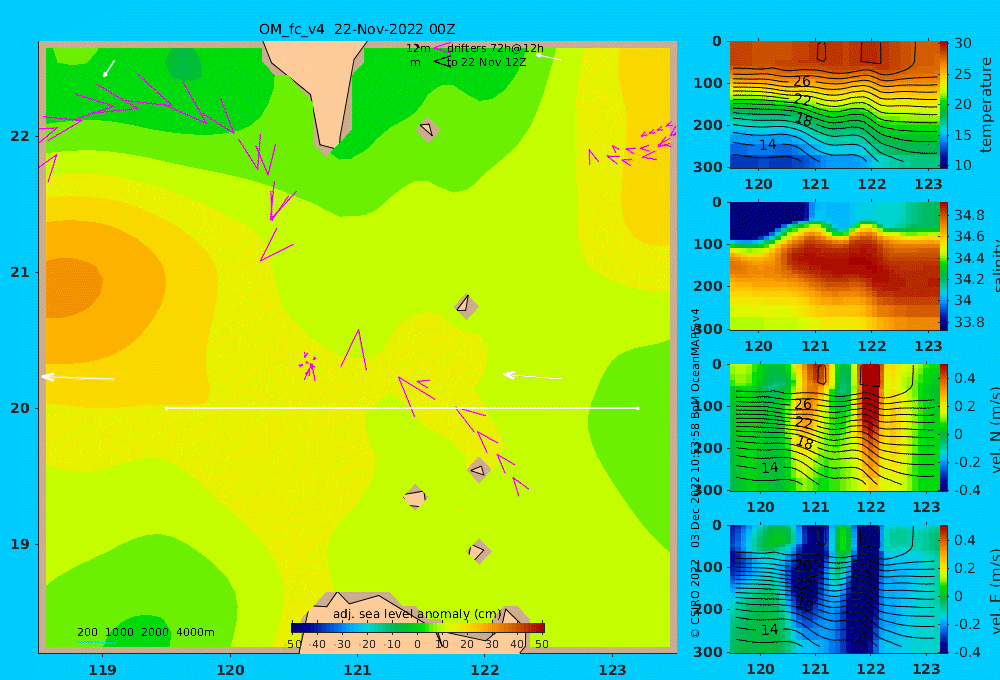This screenshot has height=680, width=1000.
Task: Click the 30 tick on temperature color bar
Action: [x=962, y=43]
